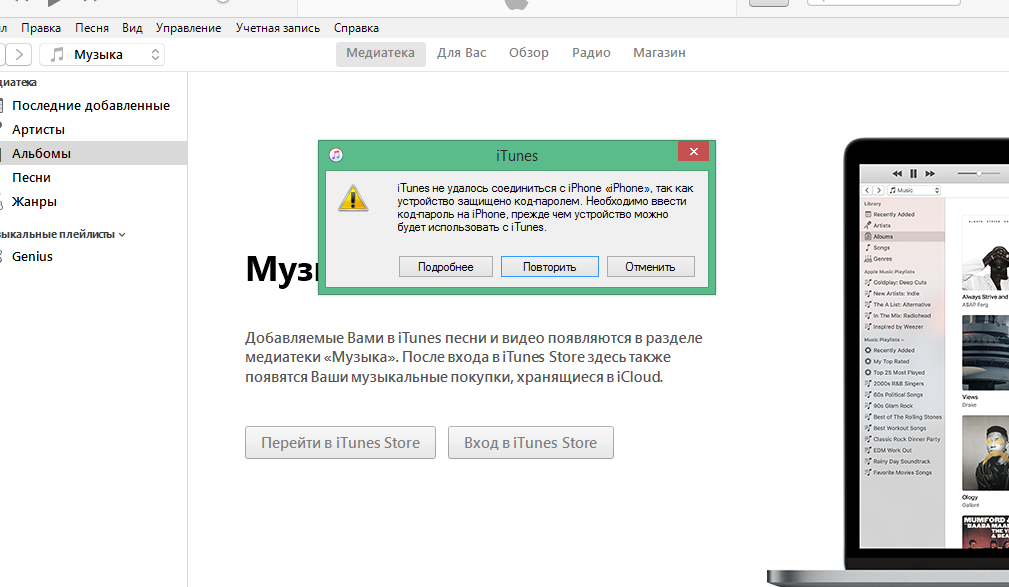Open the Справка menu
The width and height of the screenshot is (1009, 587).
tap(356, 28)
